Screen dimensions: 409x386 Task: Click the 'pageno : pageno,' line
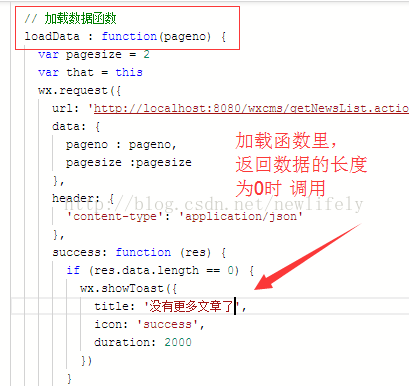(x=121, y=145)
